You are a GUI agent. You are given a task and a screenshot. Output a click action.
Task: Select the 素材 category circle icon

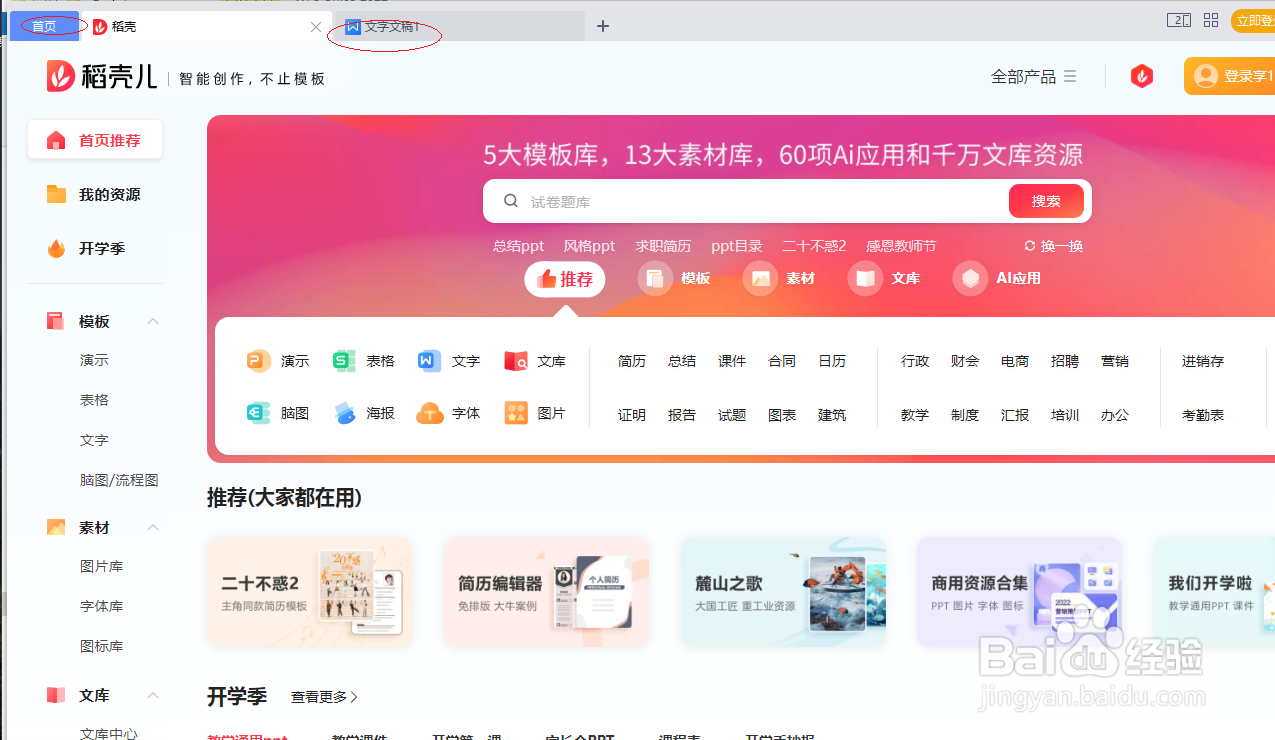pos(760,278)
